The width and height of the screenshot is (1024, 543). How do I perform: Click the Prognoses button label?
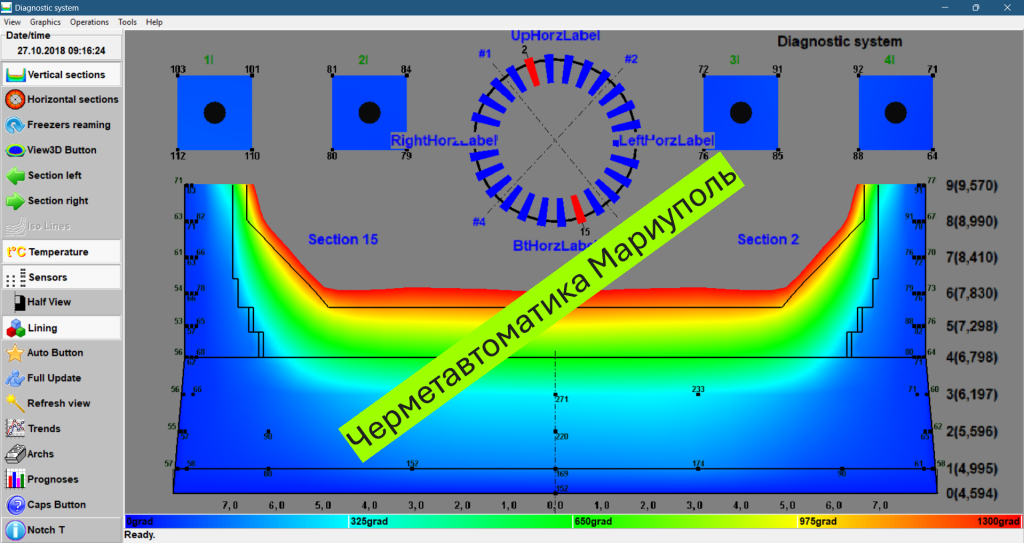coord(53,480)
